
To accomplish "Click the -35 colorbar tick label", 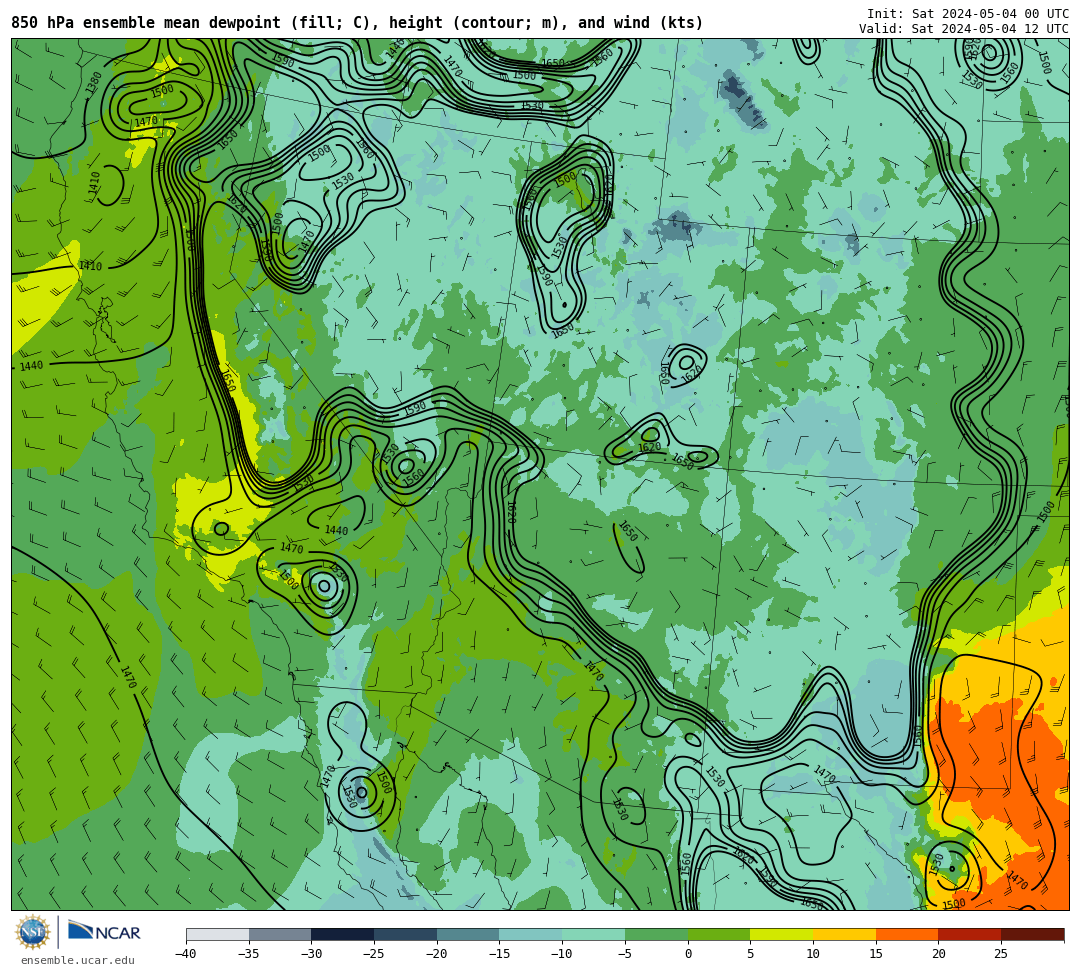I will [248, 954].
